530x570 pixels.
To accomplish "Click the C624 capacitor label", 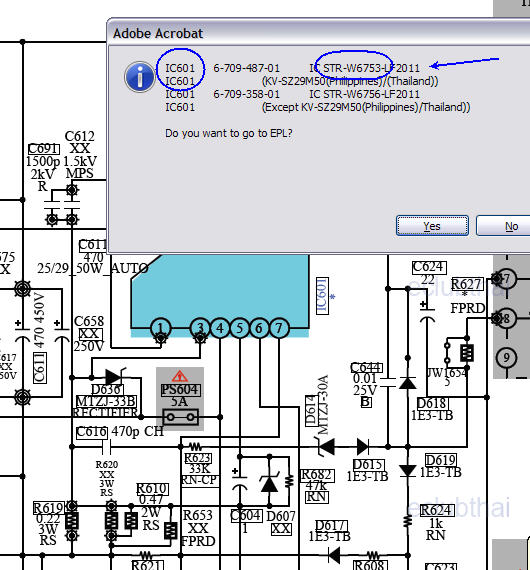I will pyautogui.click(x=429, y=267).
